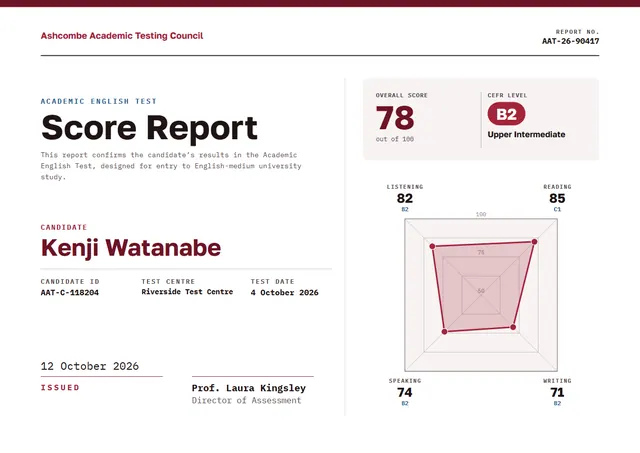The height and width of the screenshot is (453, 640).
Task: Click the Ashcombe Academic Testing Council heading
Action: click(x=122, y=36)
